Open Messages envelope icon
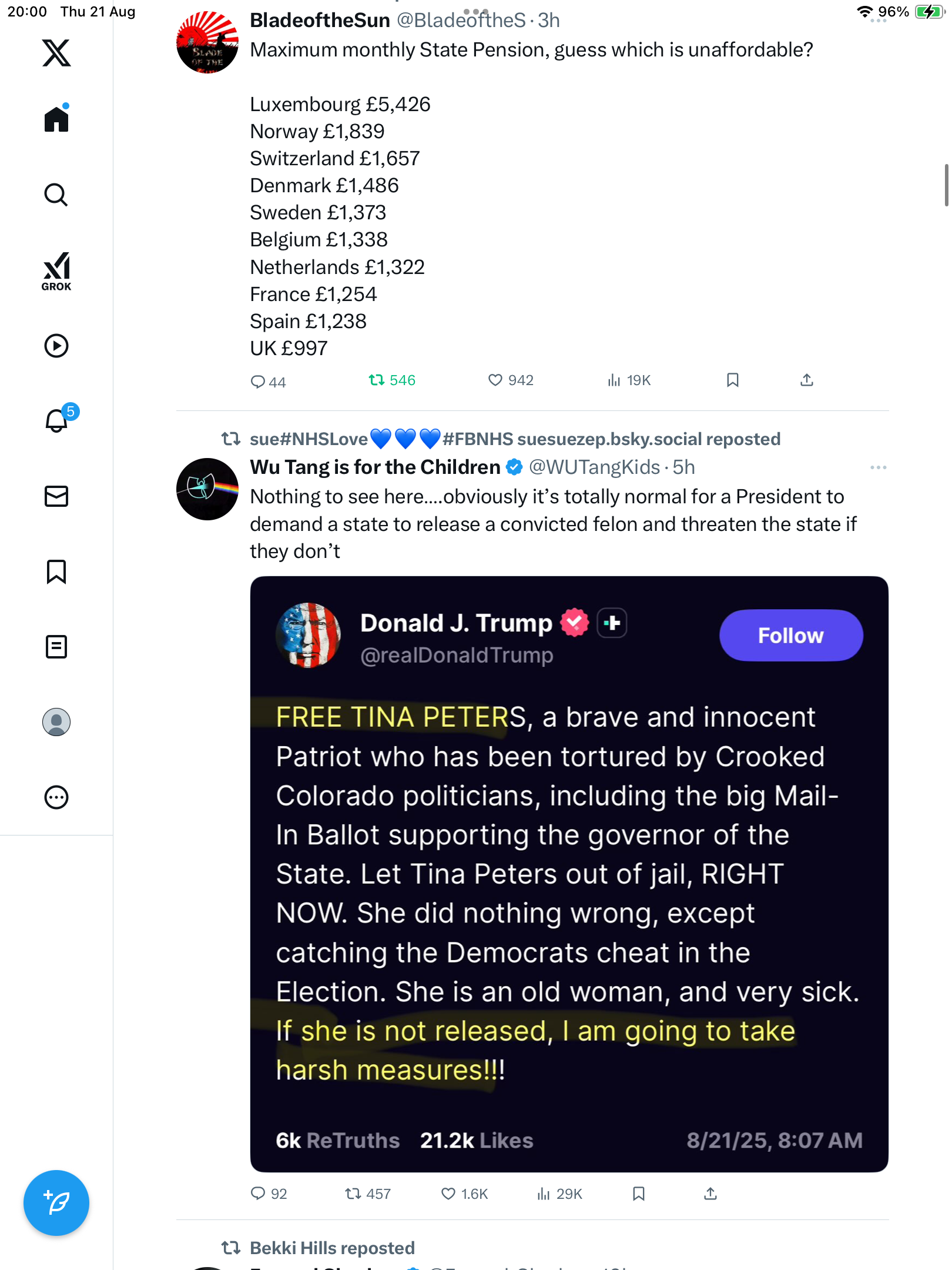This screenshot has height=1270, width=952. [56, 496]
